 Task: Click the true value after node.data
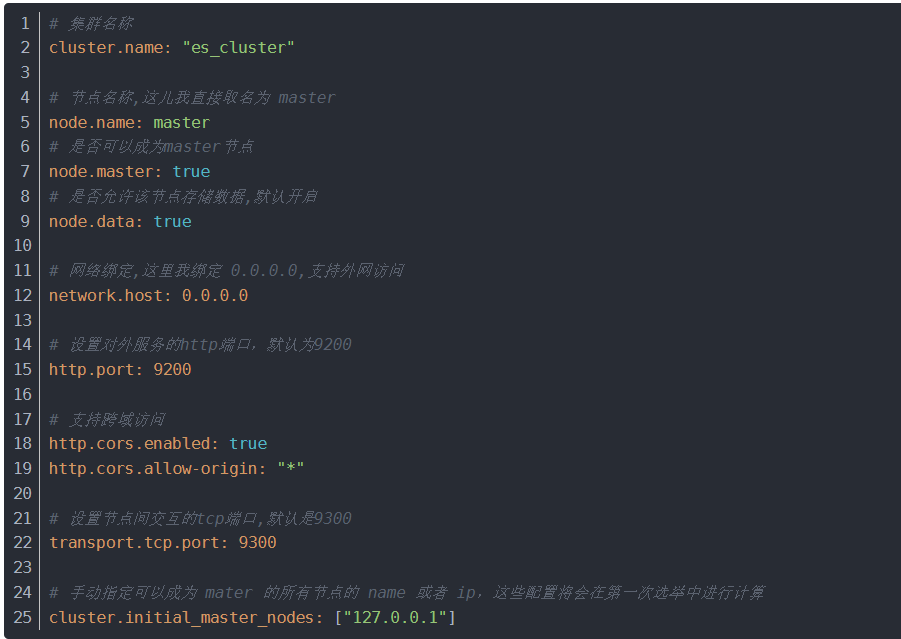click(172, 221)
